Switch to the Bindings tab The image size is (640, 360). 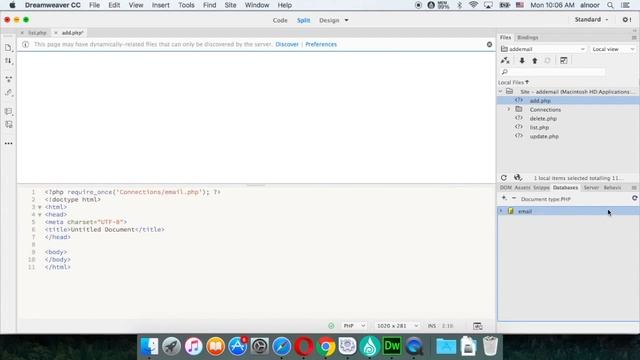click(527, 38)
